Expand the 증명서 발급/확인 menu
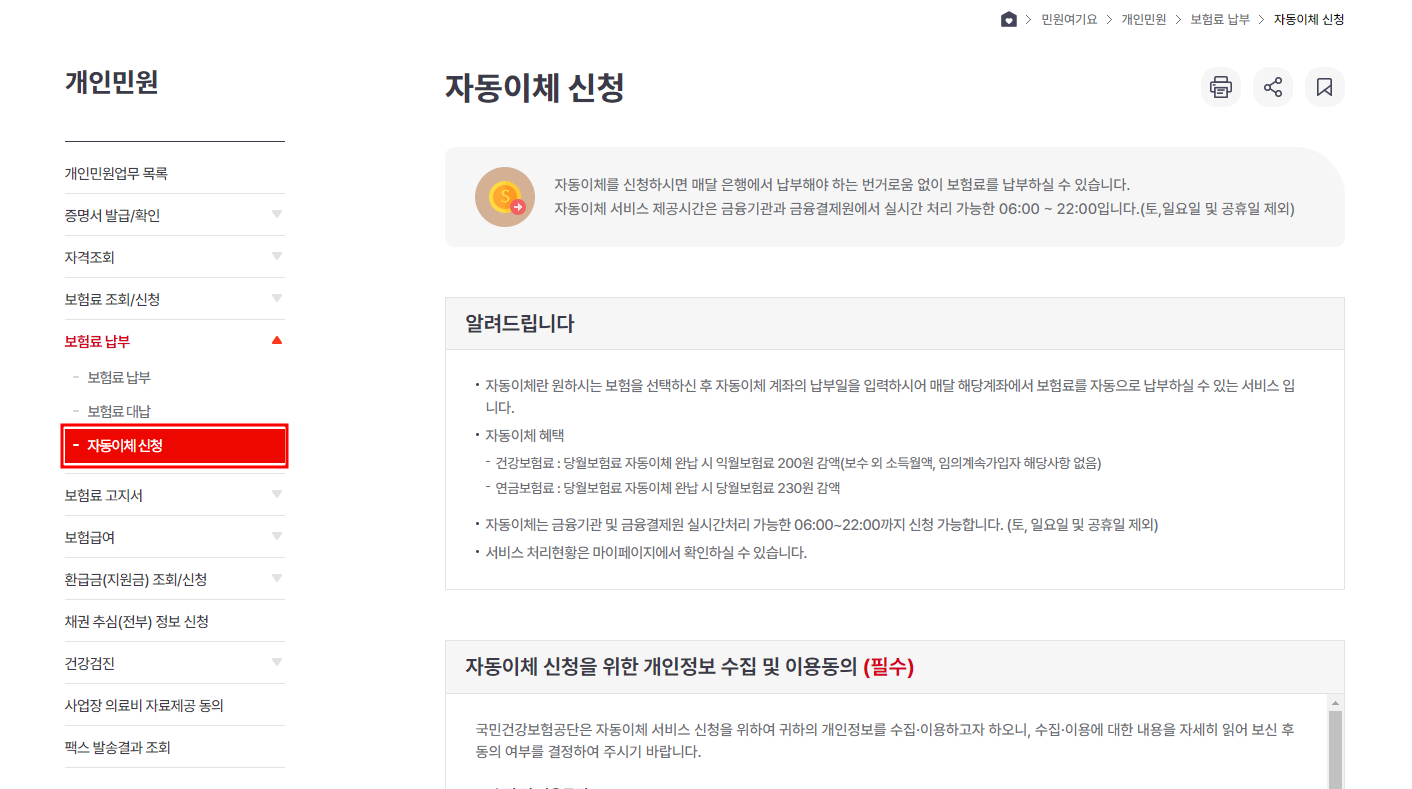This screenshot has height=789, width=1412. 277,214
